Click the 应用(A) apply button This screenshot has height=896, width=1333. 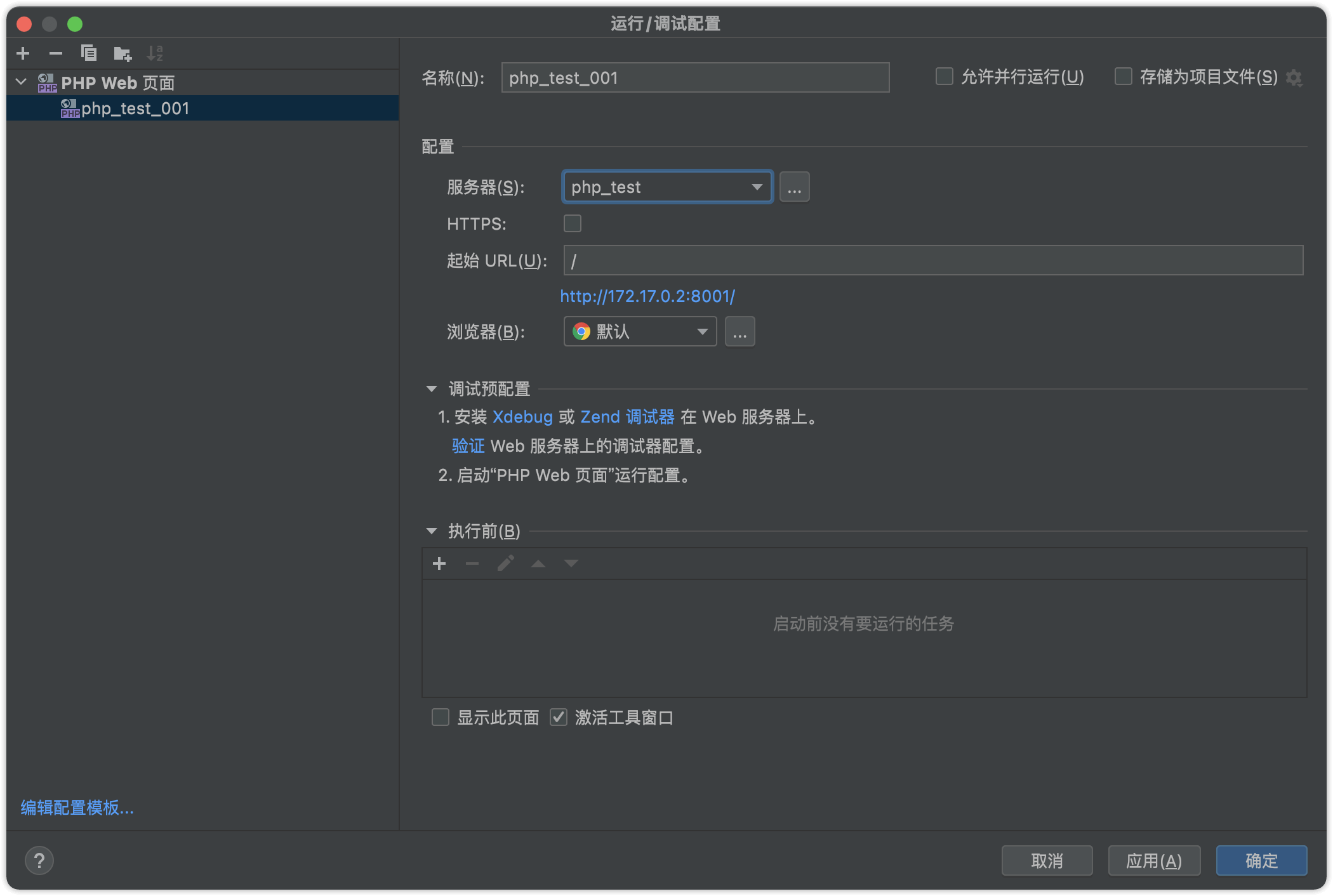tap(1153, 860)
